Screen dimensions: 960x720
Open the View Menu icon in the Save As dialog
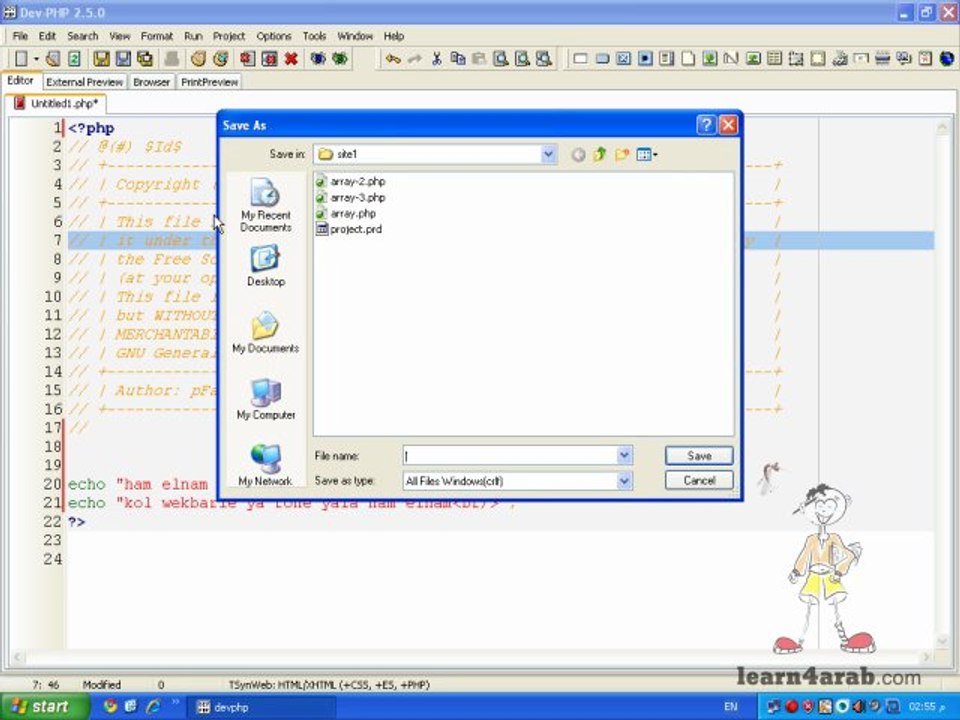point(647,154)
